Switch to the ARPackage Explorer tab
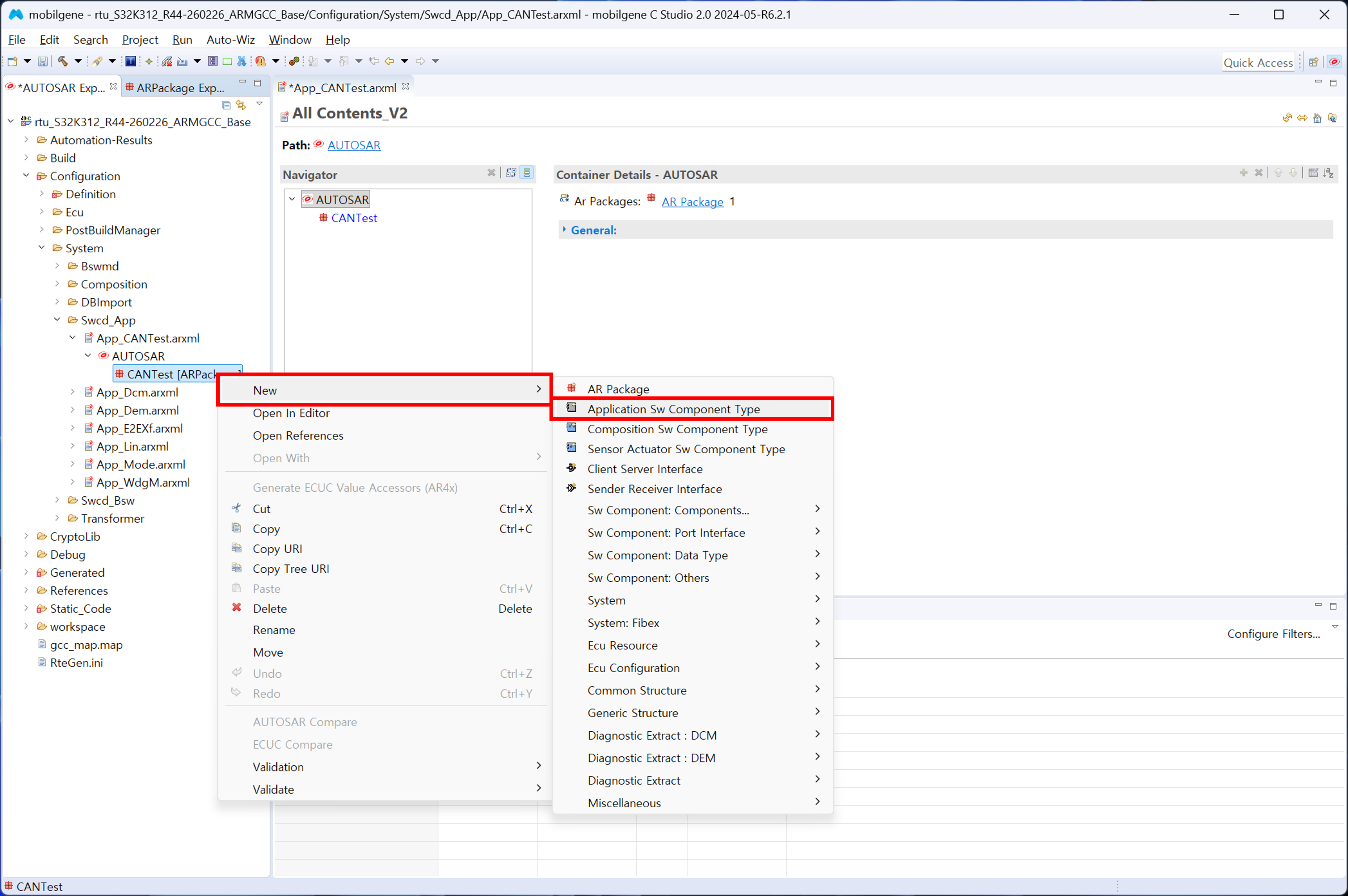The height and width of the screenshot is (896, 1348). [x=175, y=88]
